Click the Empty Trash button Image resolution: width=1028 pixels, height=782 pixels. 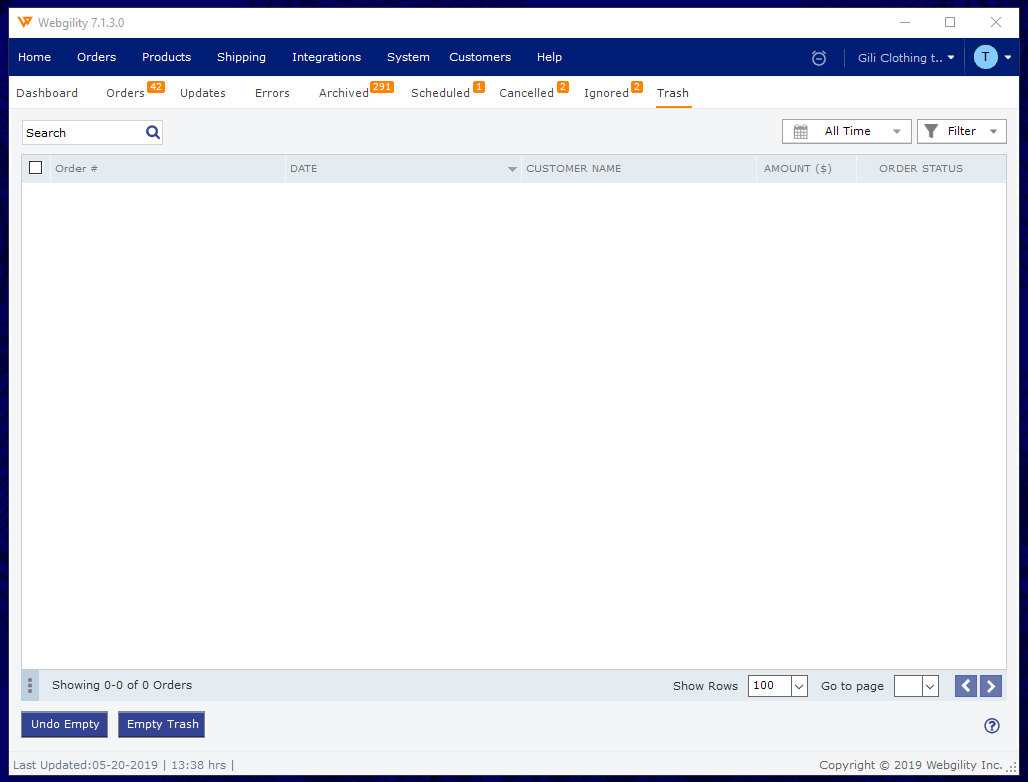click(162, 724)
